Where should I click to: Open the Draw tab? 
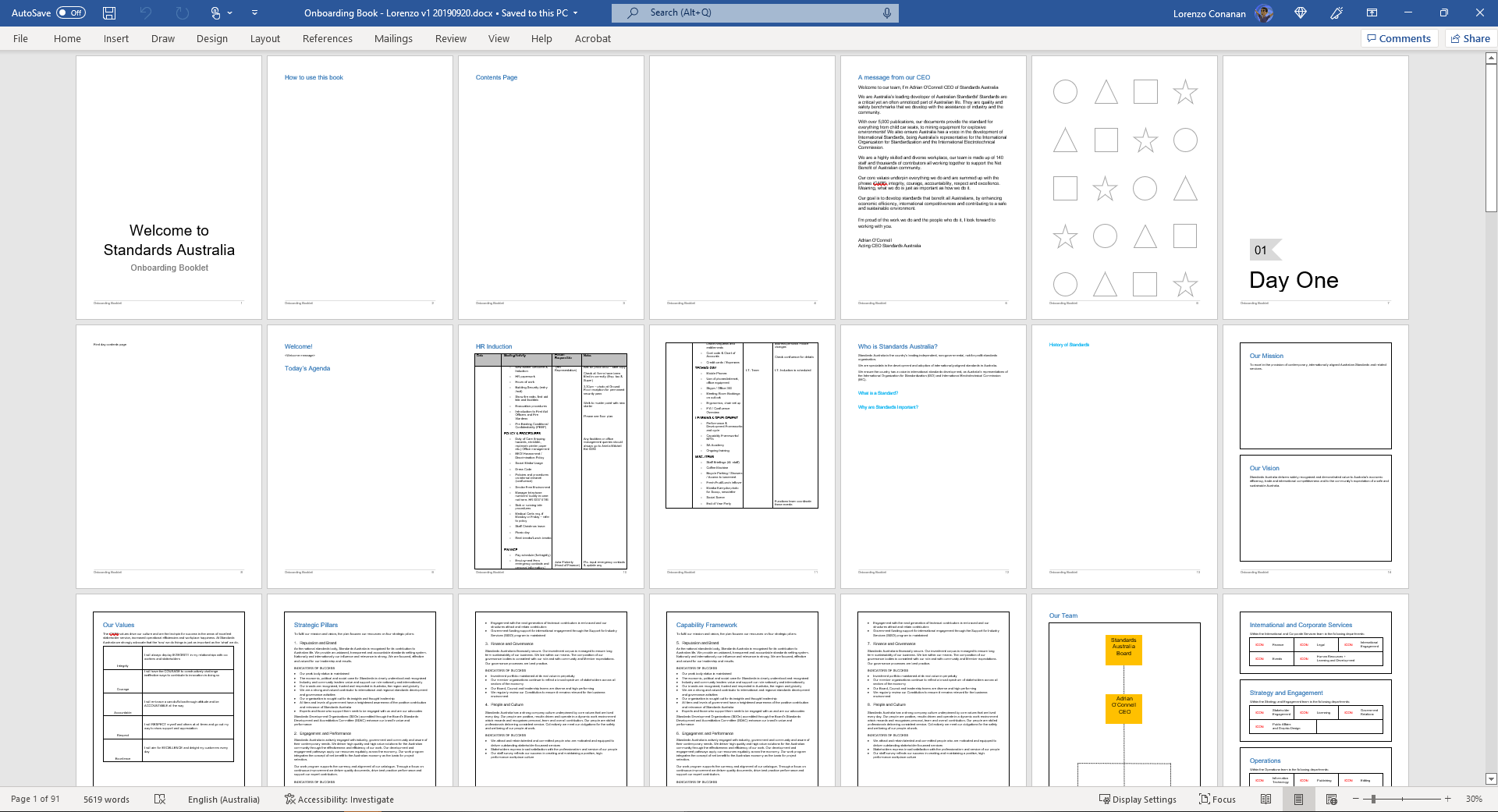(x=163, y=38)
